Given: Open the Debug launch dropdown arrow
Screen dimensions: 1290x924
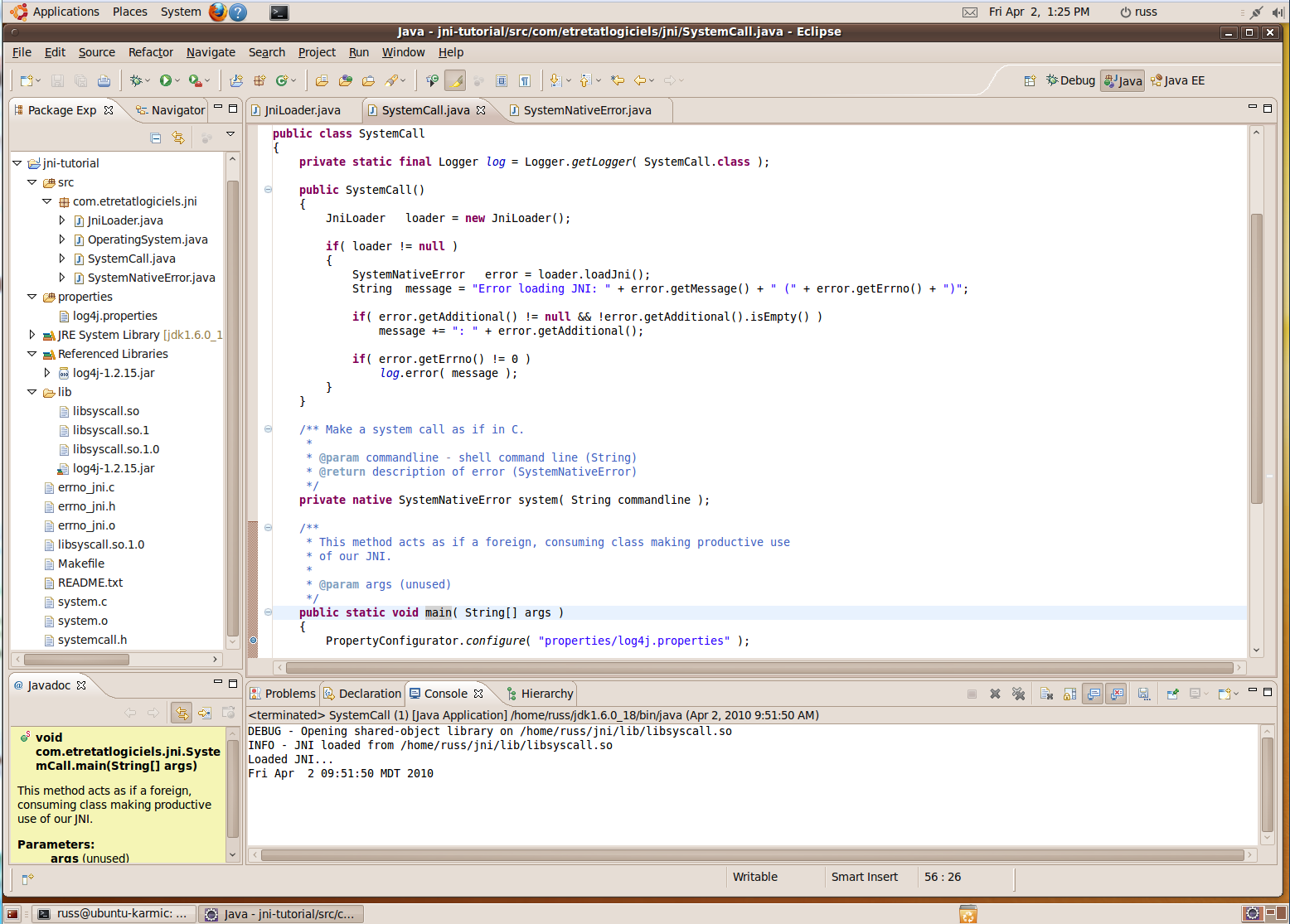Looking at the screenshot, I should pyautogui.click(x=148, y=80).
